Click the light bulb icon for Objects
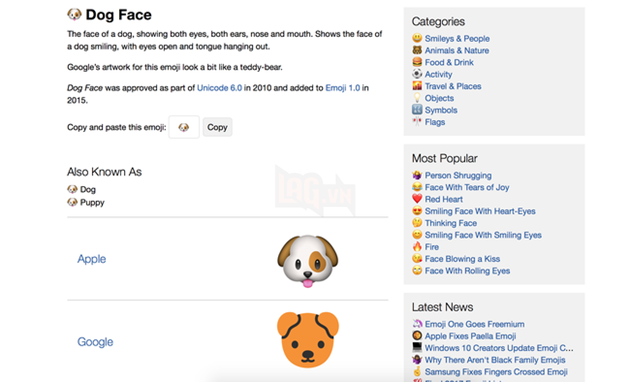Viewport: 630px width, 382px height. tap(417, 98)
